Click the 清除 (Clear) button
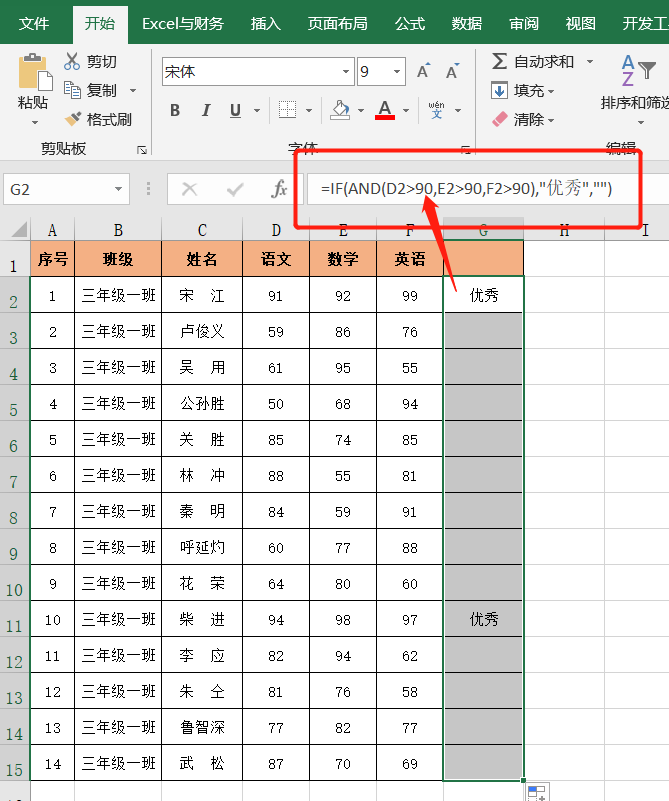 click(520, 119)
